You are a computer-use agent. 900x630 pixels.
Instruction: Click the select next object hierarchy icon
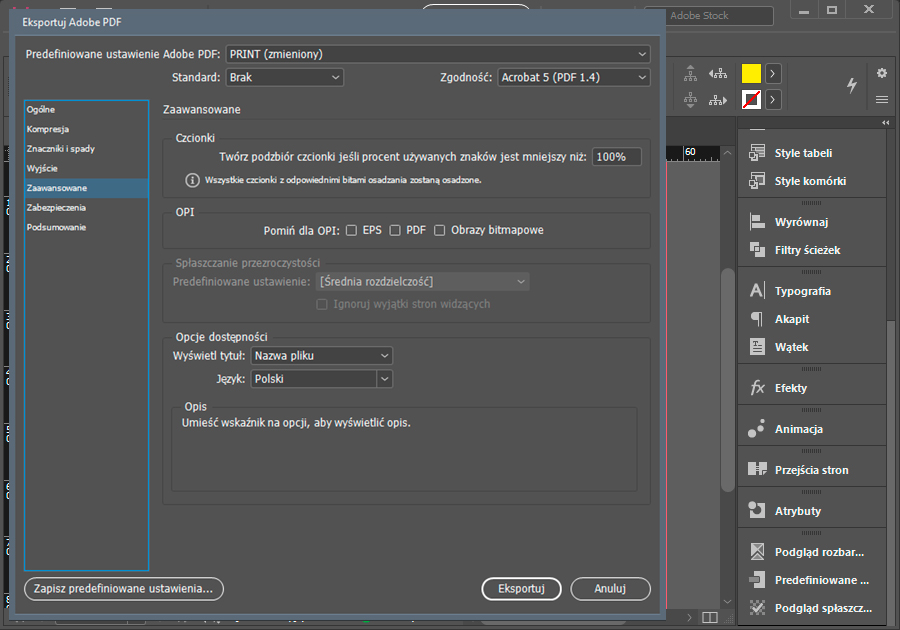717,100
